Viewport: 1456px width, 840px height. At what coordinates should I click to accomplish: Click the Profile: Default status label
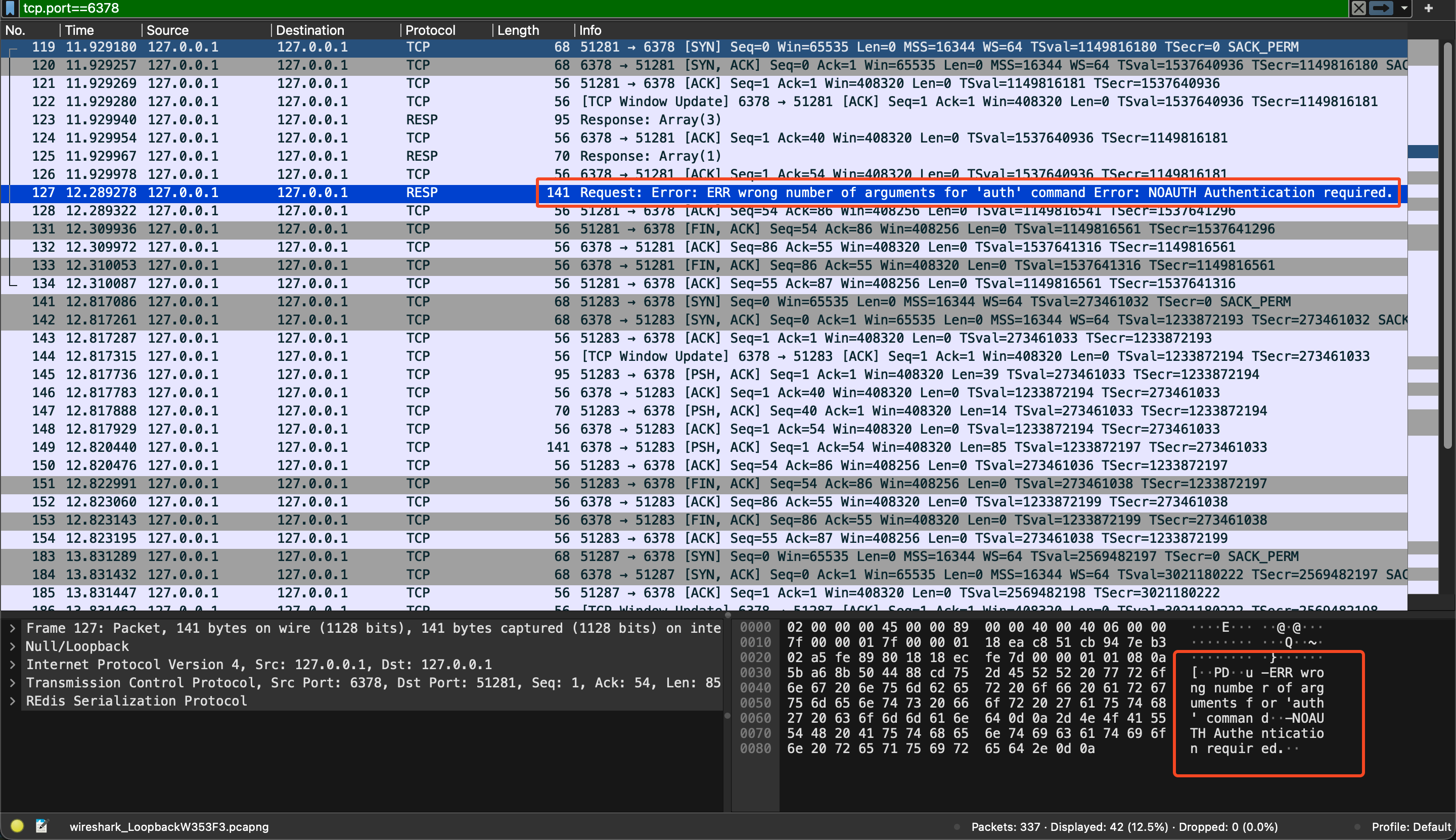pos(1410,826)
